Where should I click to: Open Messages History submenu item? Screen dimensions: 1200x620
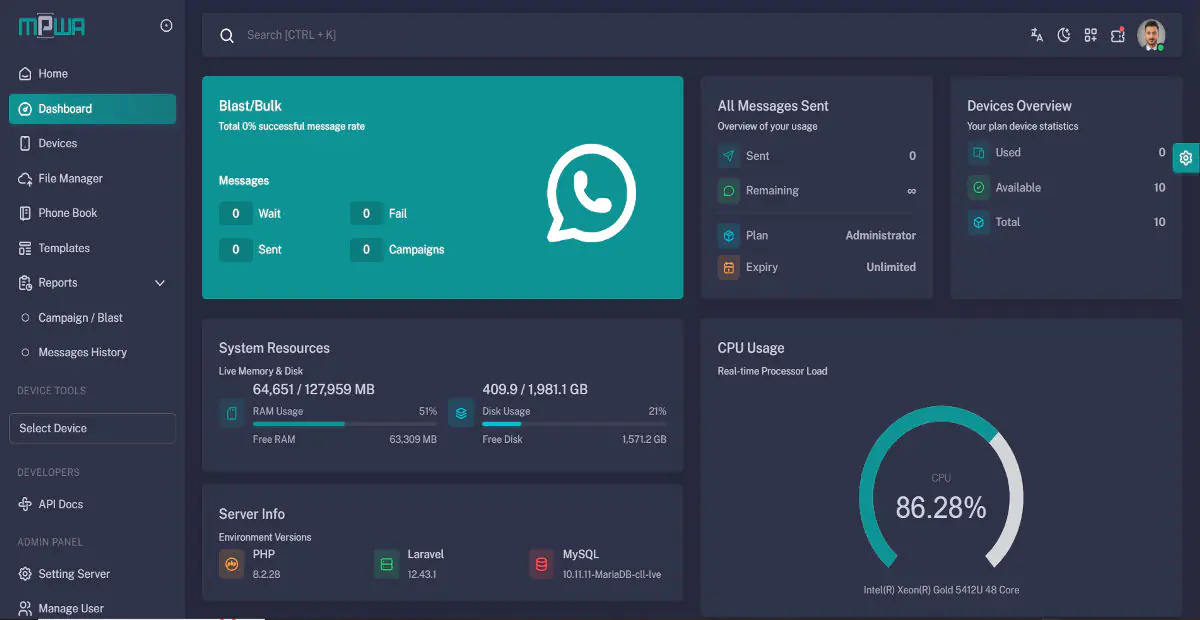pyautogui.click(x=82, y=353)
